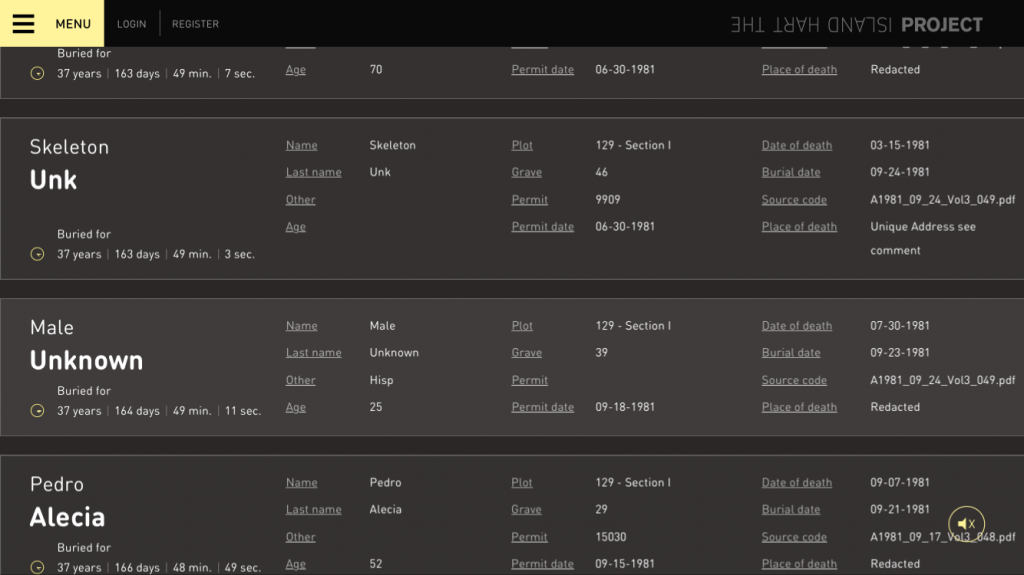The height and width of the screenshot is (575, 1024).
Task: Open the Login page
Action: click(x=131, y=24)
